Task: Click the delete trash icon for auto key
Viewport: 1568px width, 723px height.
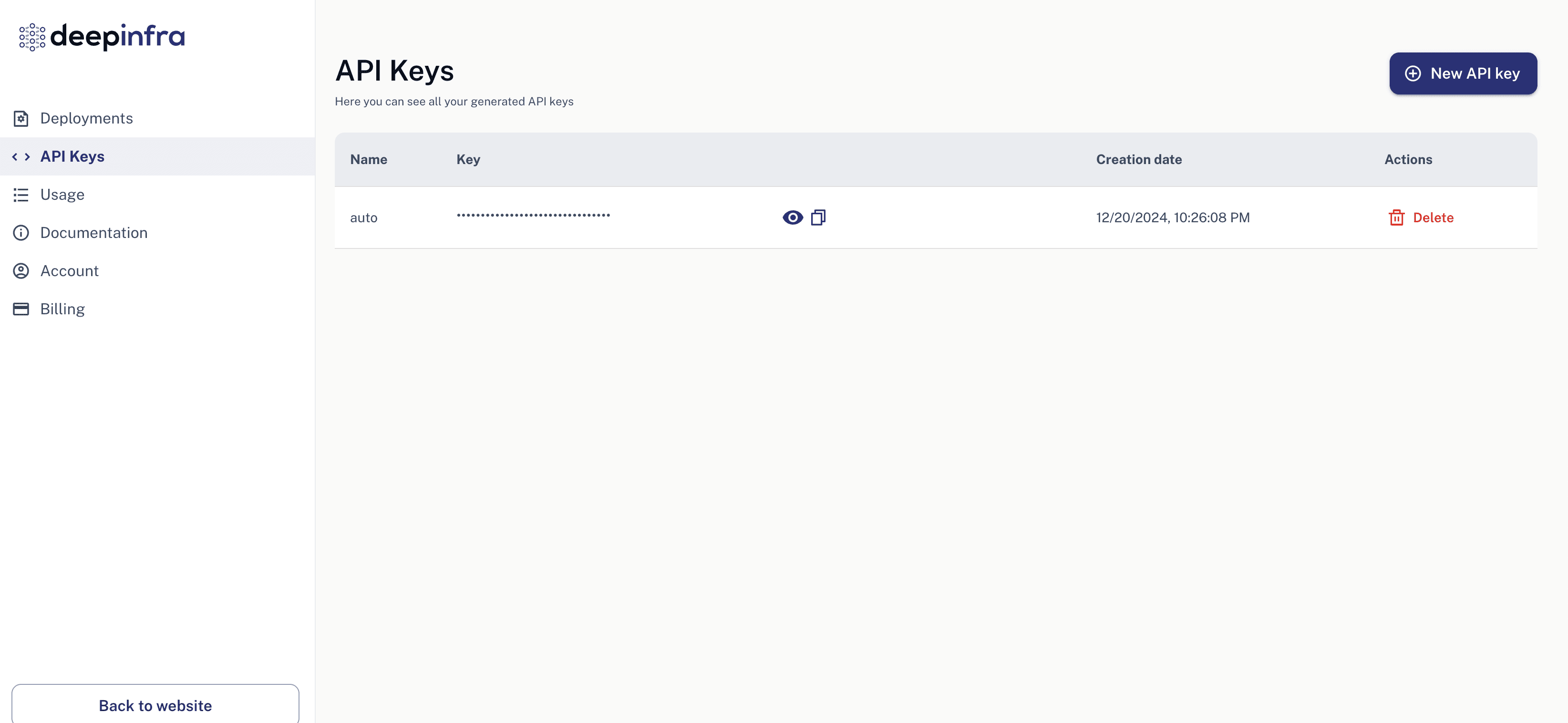Action: coord(1395,217)
